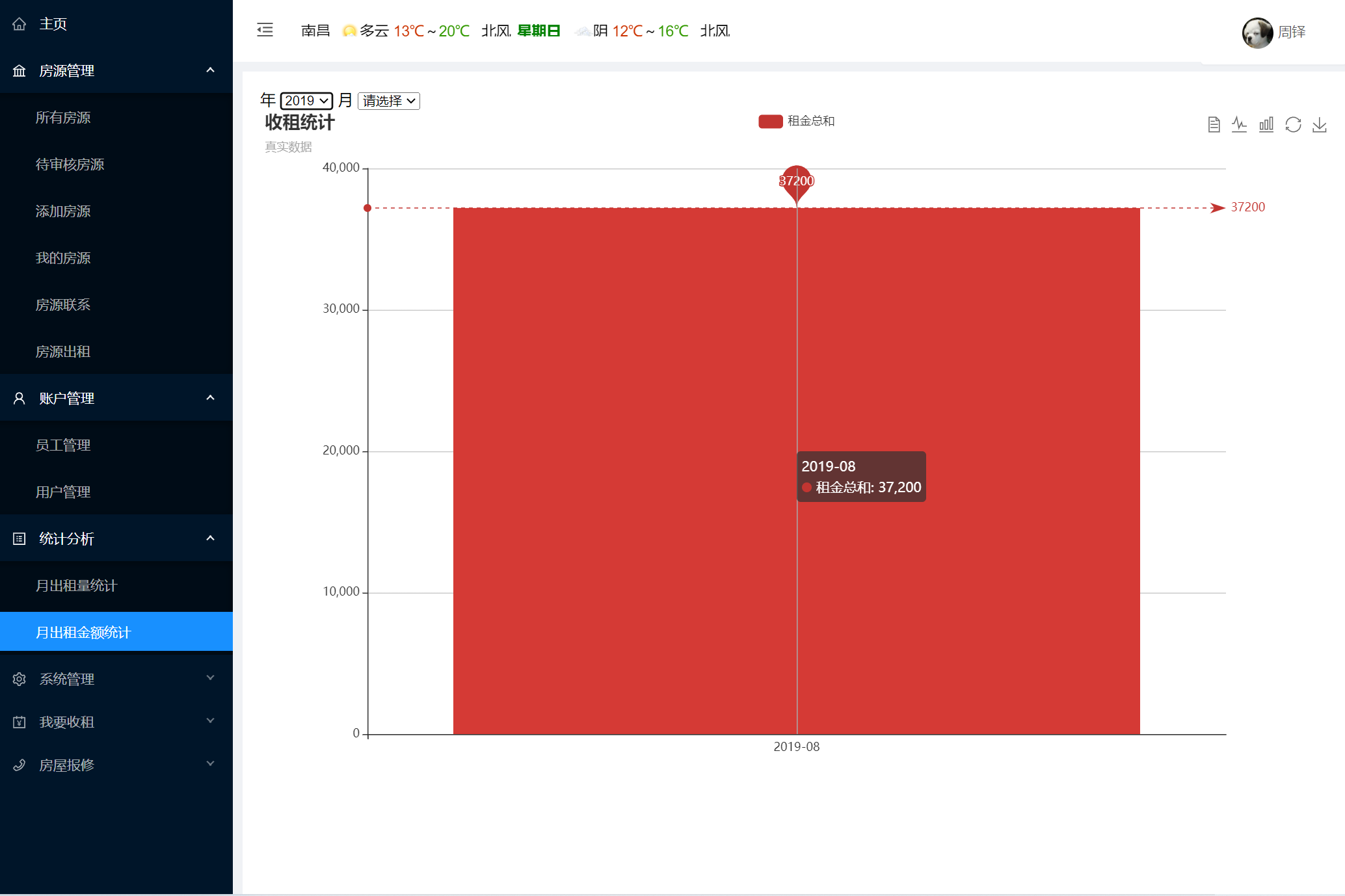Click the home icon beside 主页

coord(20,24)
